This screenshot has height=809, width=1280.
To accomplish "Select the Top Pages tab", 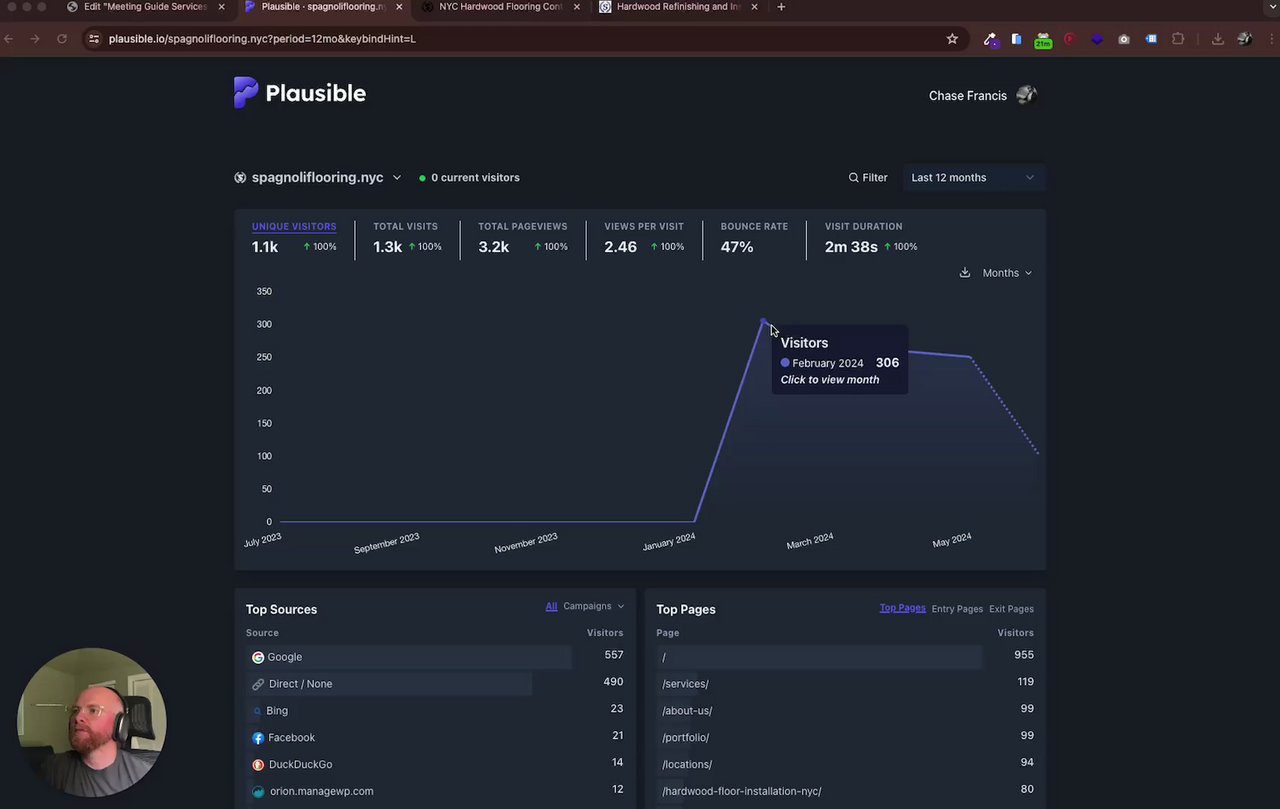I will [902, 608].
